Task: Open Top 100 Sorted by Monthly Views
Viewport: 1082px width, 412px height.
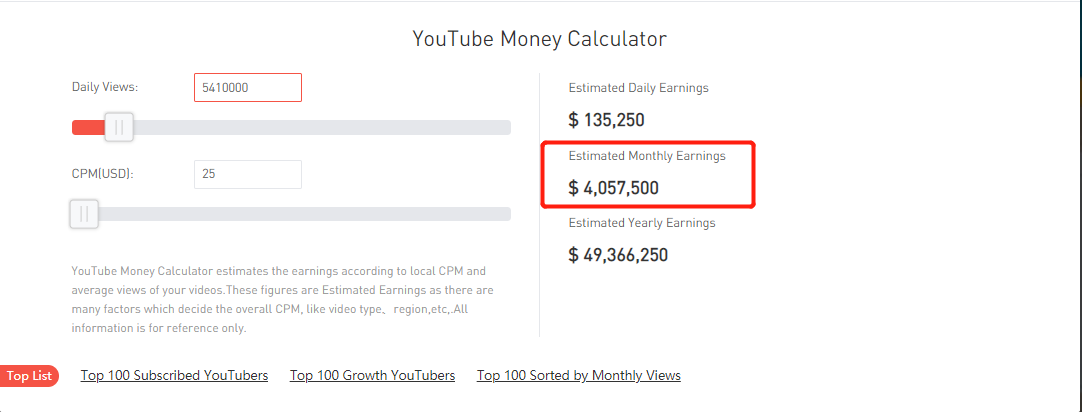Action: point(579,375)
